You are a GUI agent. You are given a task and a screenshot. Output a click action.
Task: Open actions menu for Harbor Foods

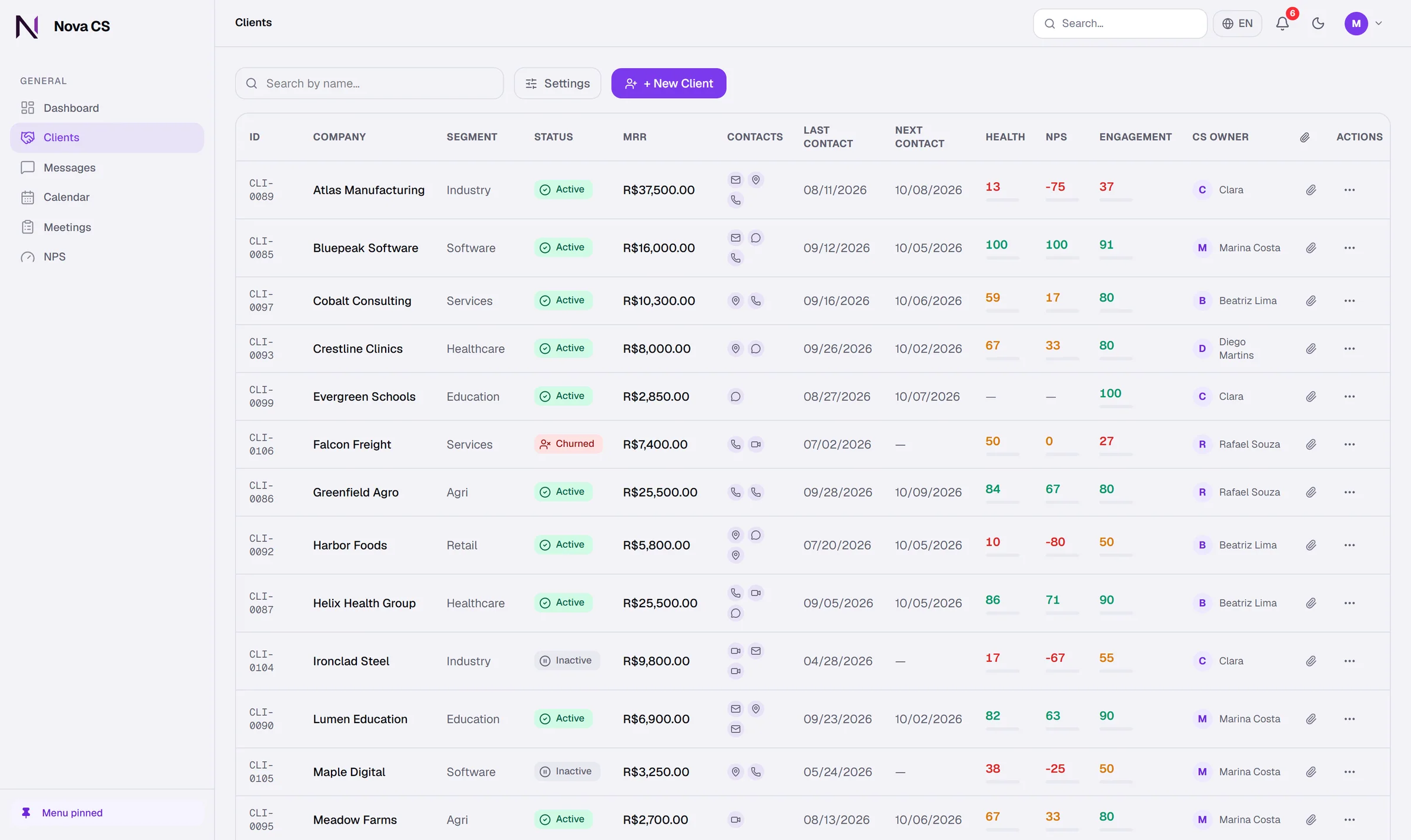point(1349,546)
